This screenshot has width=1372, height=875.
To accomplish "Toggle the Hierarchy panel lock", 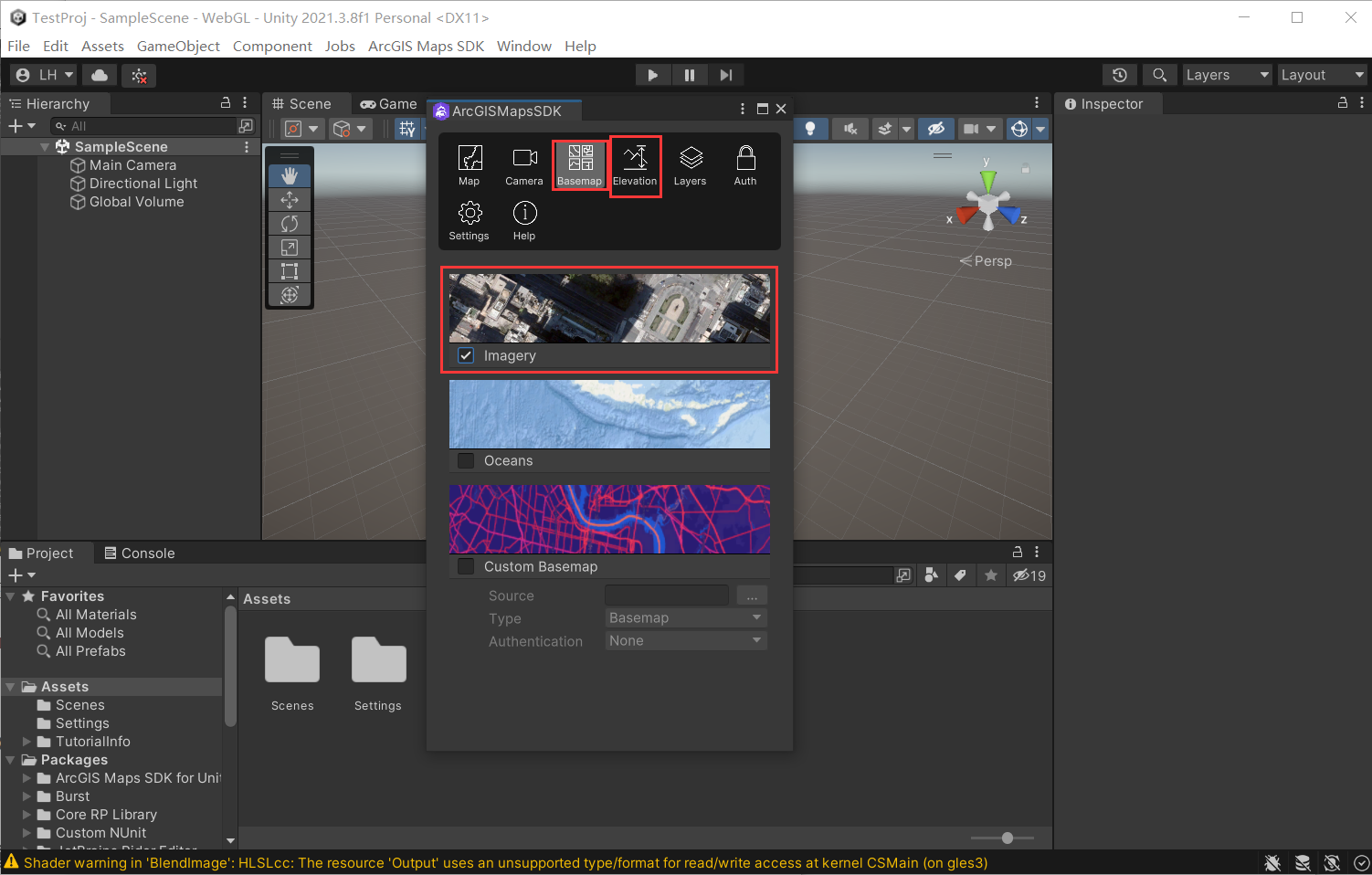I will (x=226, y=103).
